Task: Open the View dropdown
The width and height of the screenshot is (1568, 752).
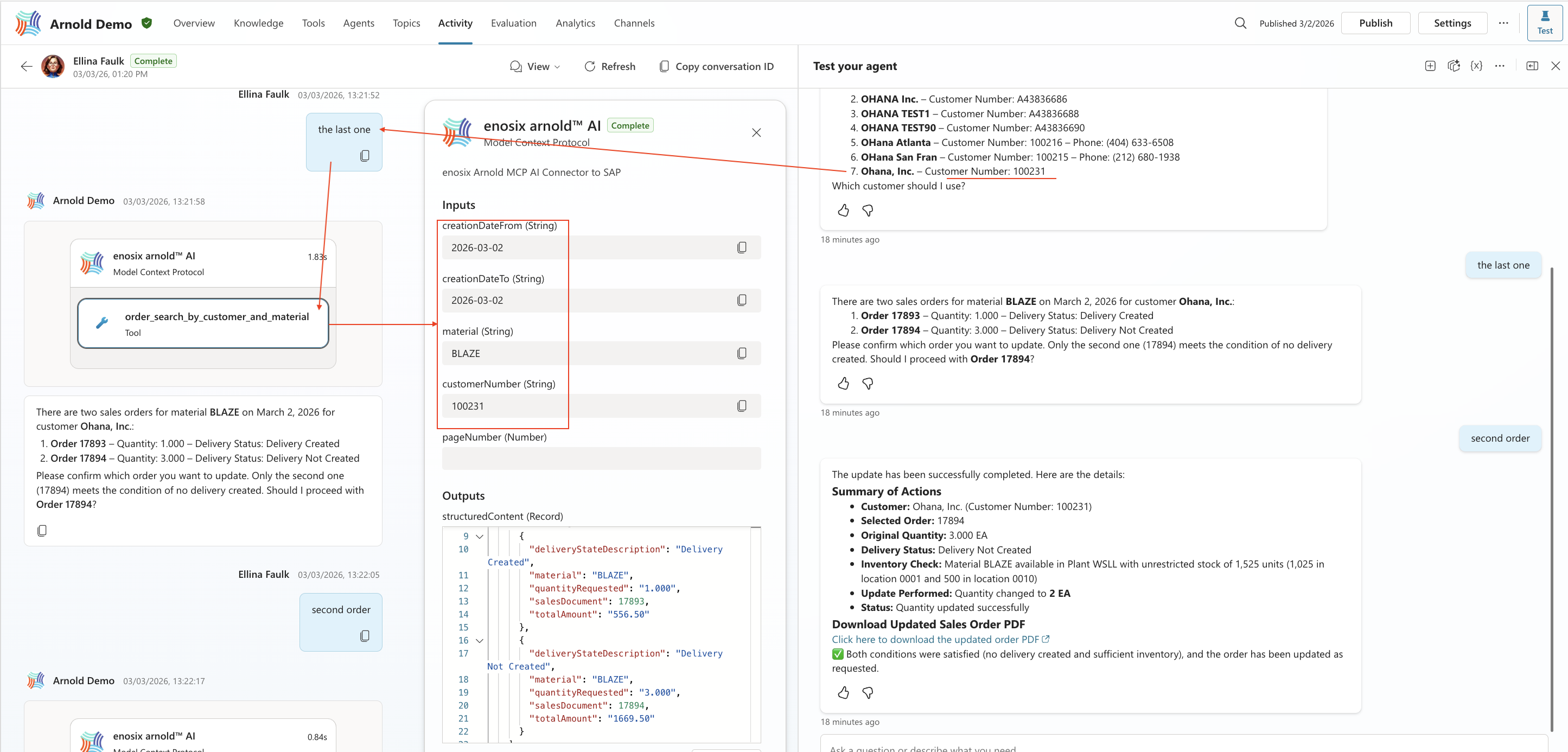Action: tap(535, 66)
